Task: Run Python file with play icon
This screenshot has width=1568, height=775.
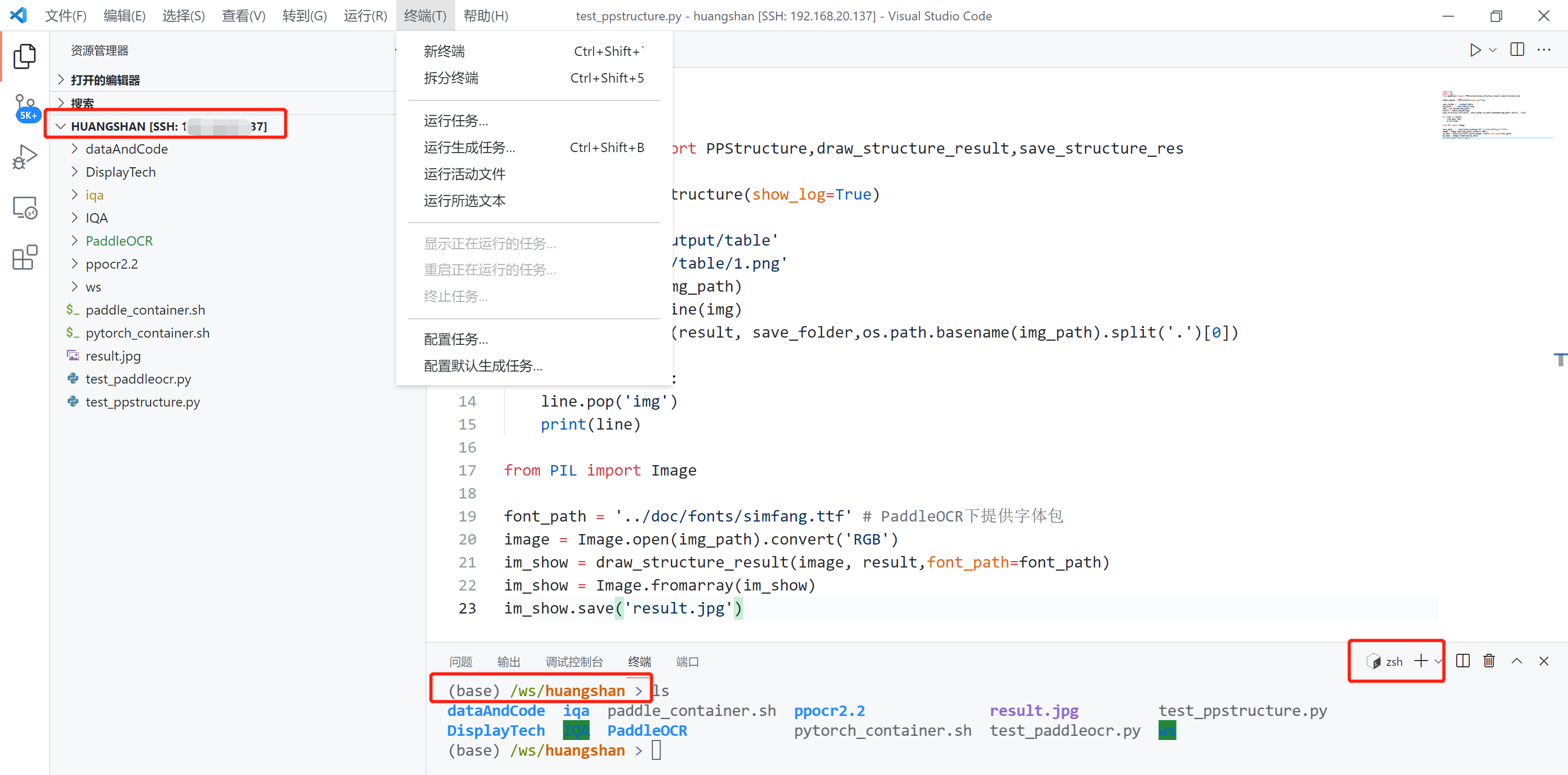Action: (1475, 50)
